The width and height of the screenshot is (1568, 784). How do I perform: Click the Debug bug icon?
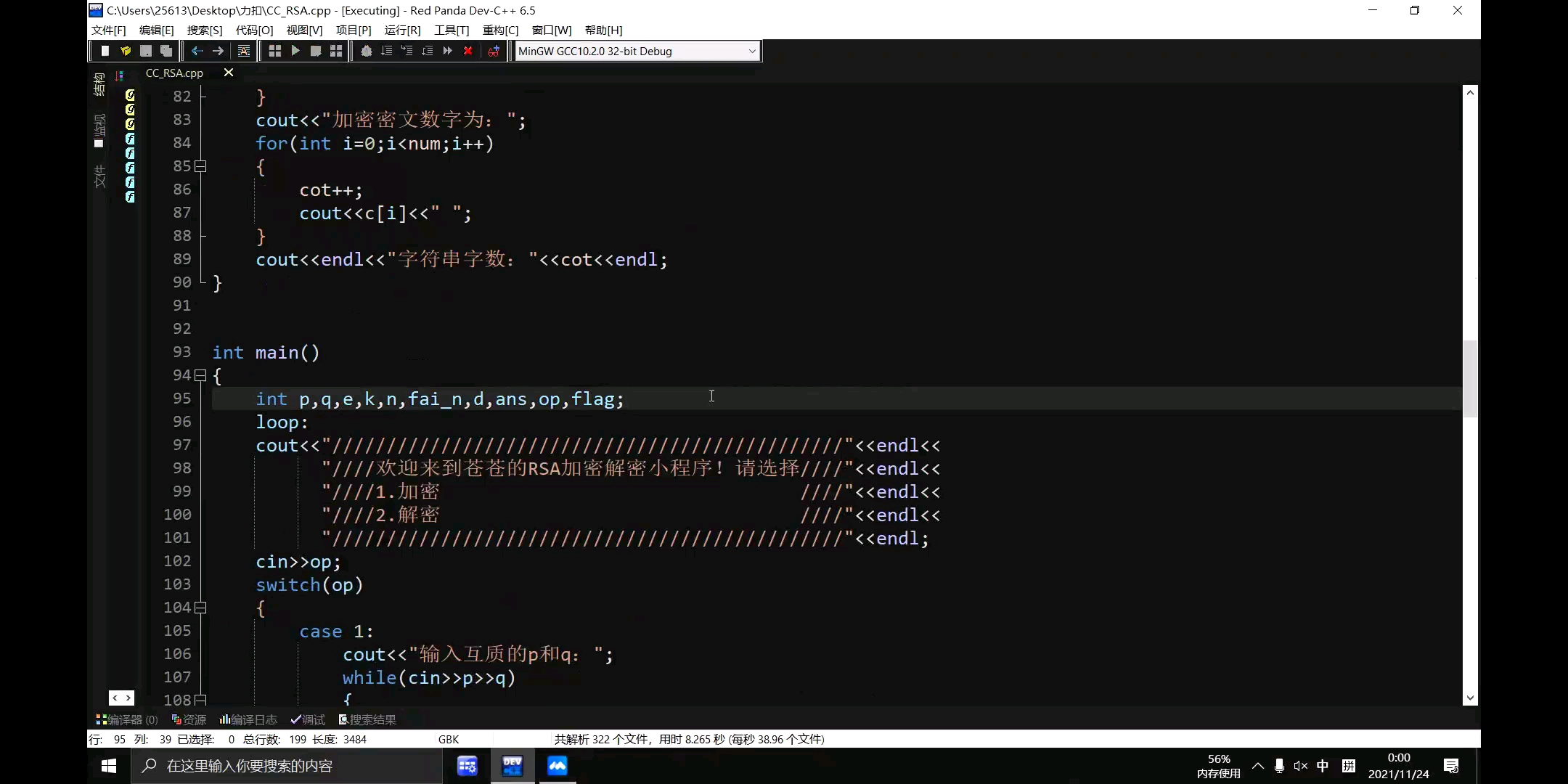[x=367, y=51]
